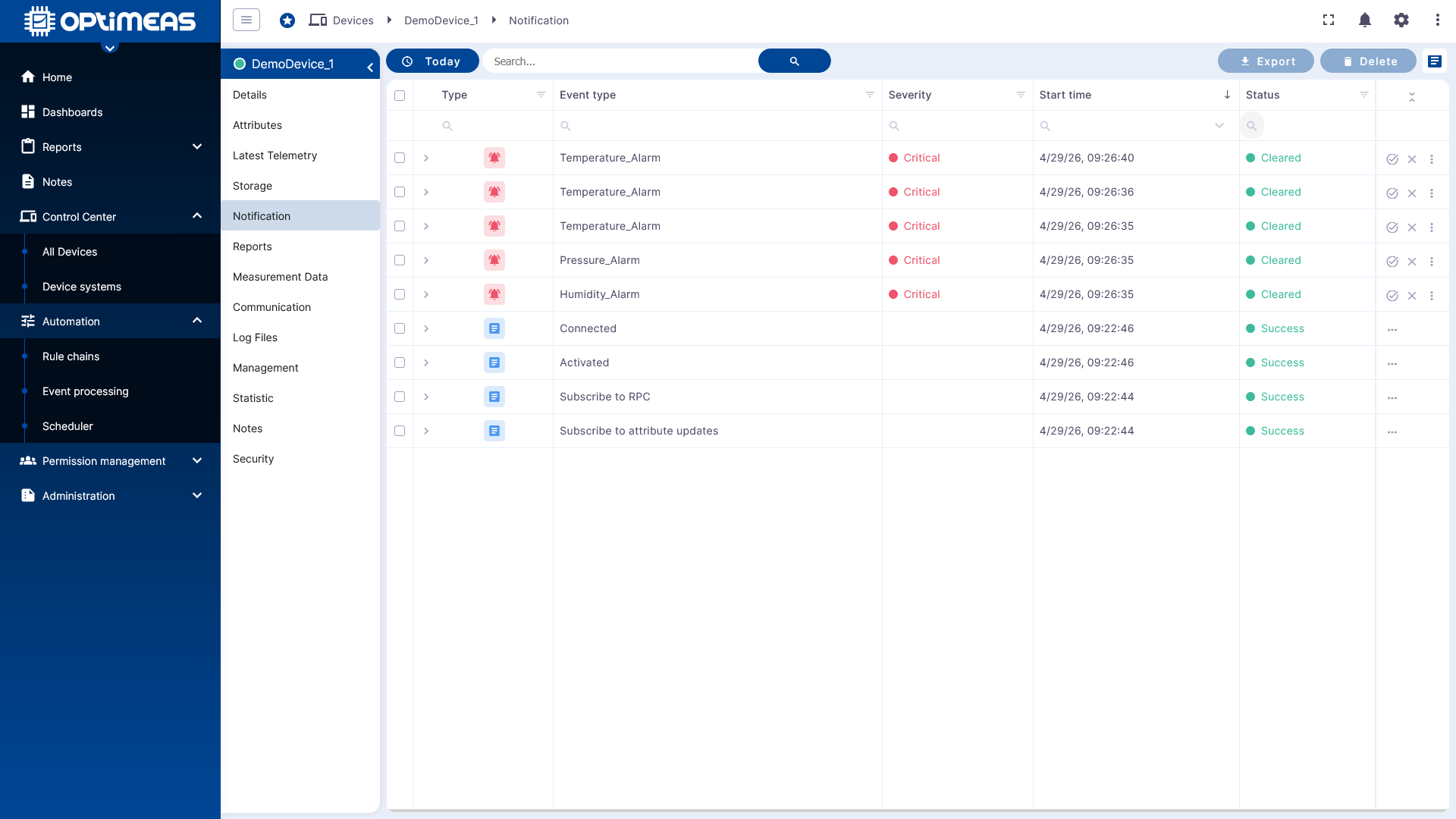Expand the Subscribe to attribute updates row

[x=426, y=431]
